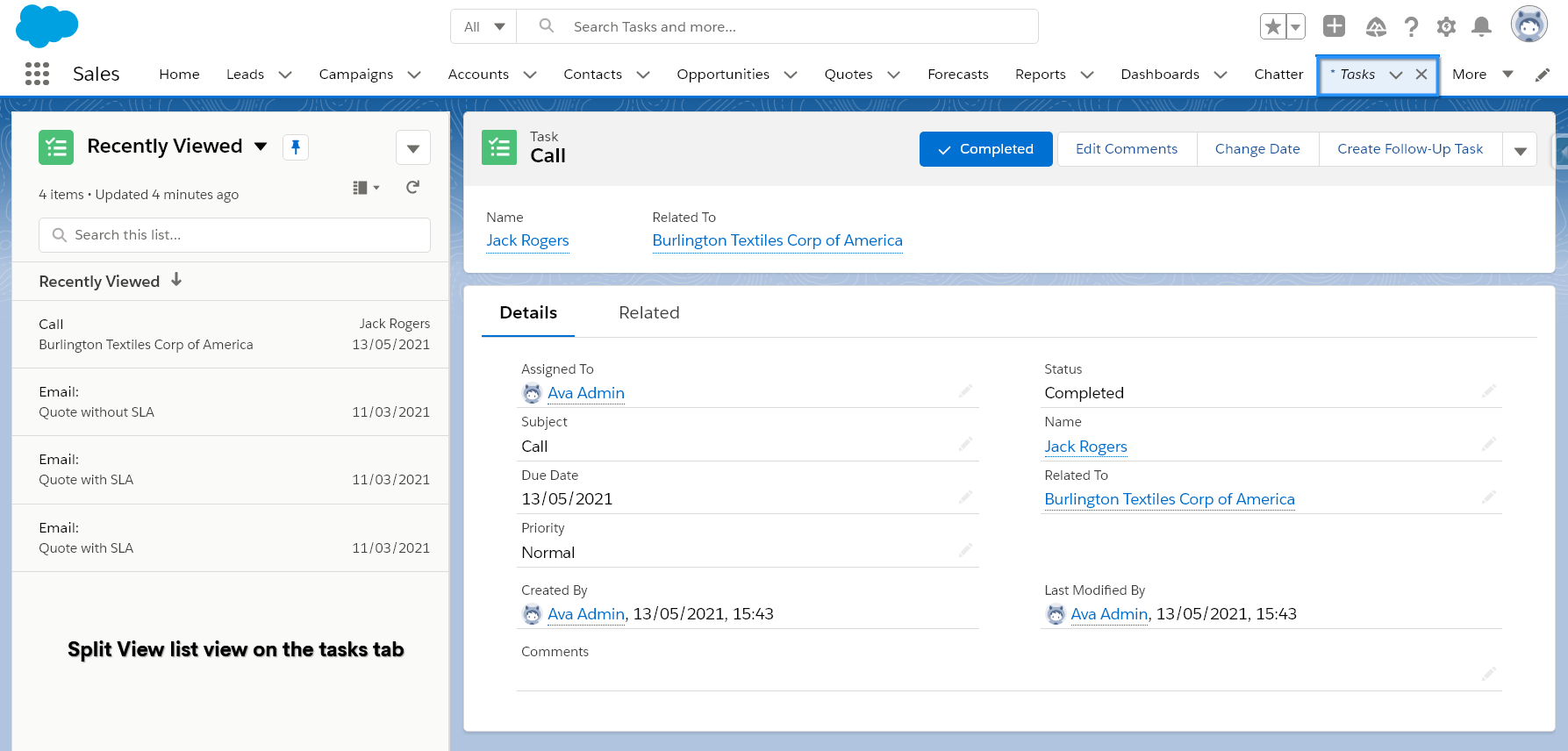Pin the Recently Viewed list view
This screenshot has width=1568, height=751.
click(x=296, y=147)
